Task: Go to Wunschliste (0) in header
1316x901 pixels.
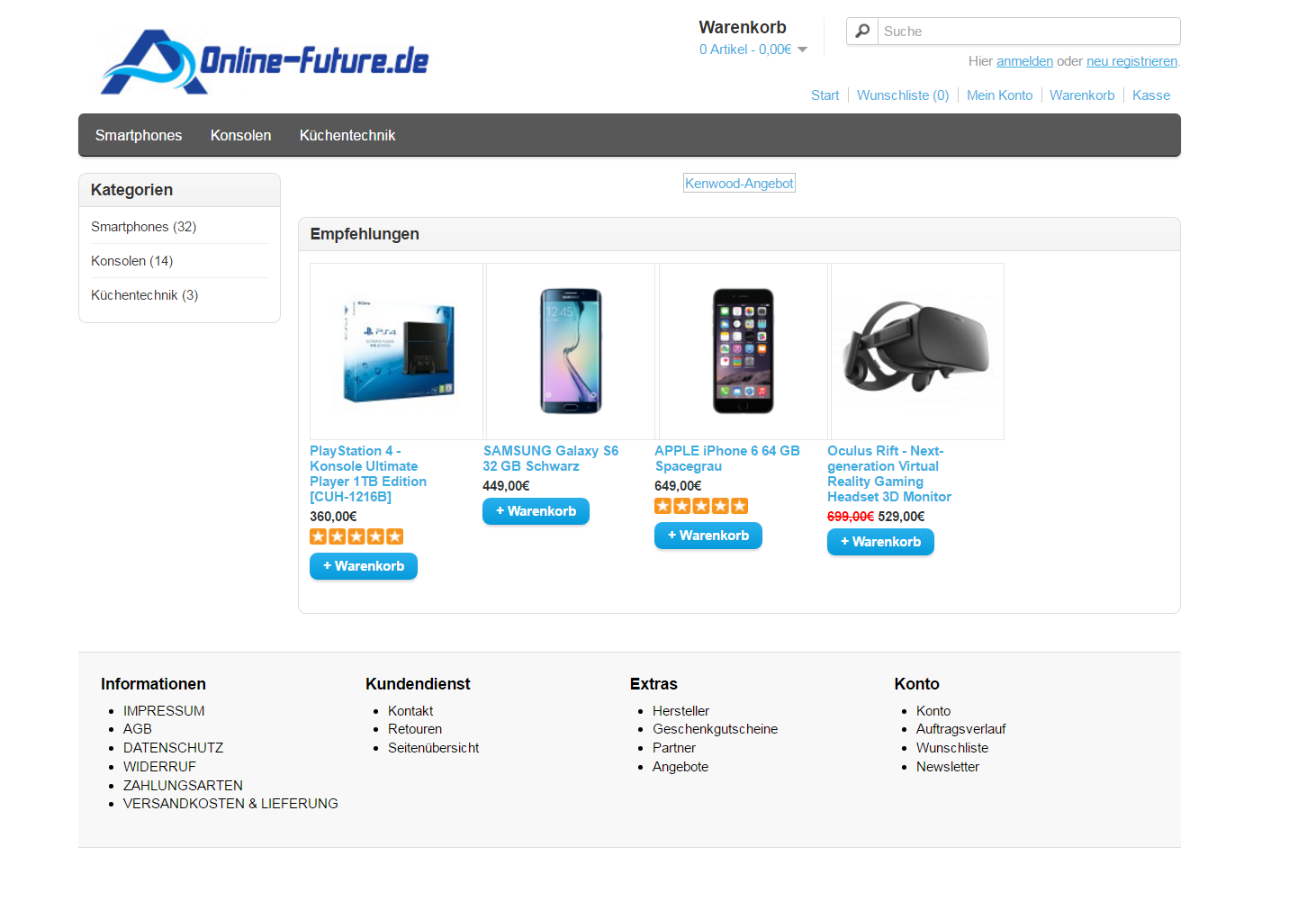Action: coord(903,95)
